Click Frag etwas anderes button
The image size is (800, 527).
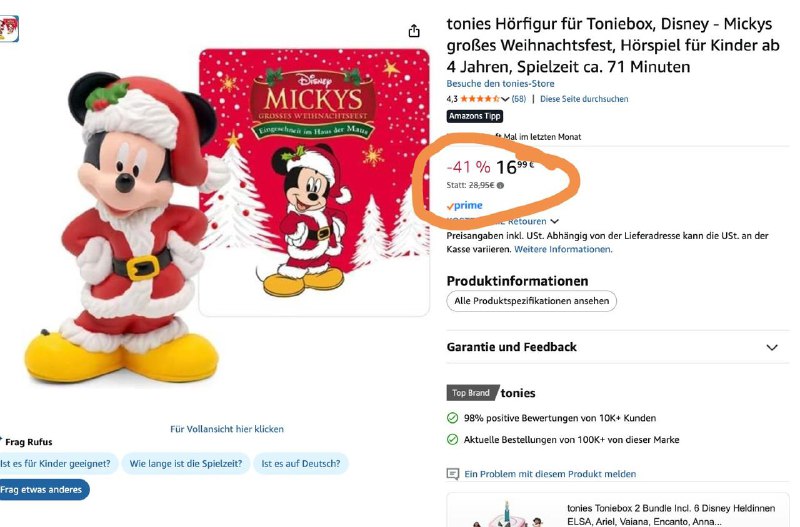pos(43,490)
